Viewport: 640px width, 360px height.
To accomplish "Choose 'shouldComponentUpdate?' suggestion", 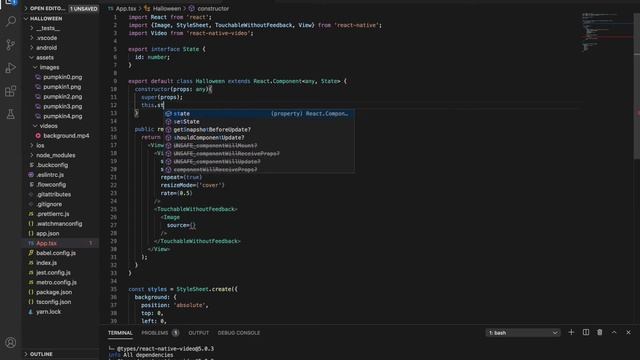I will point(259,138).
